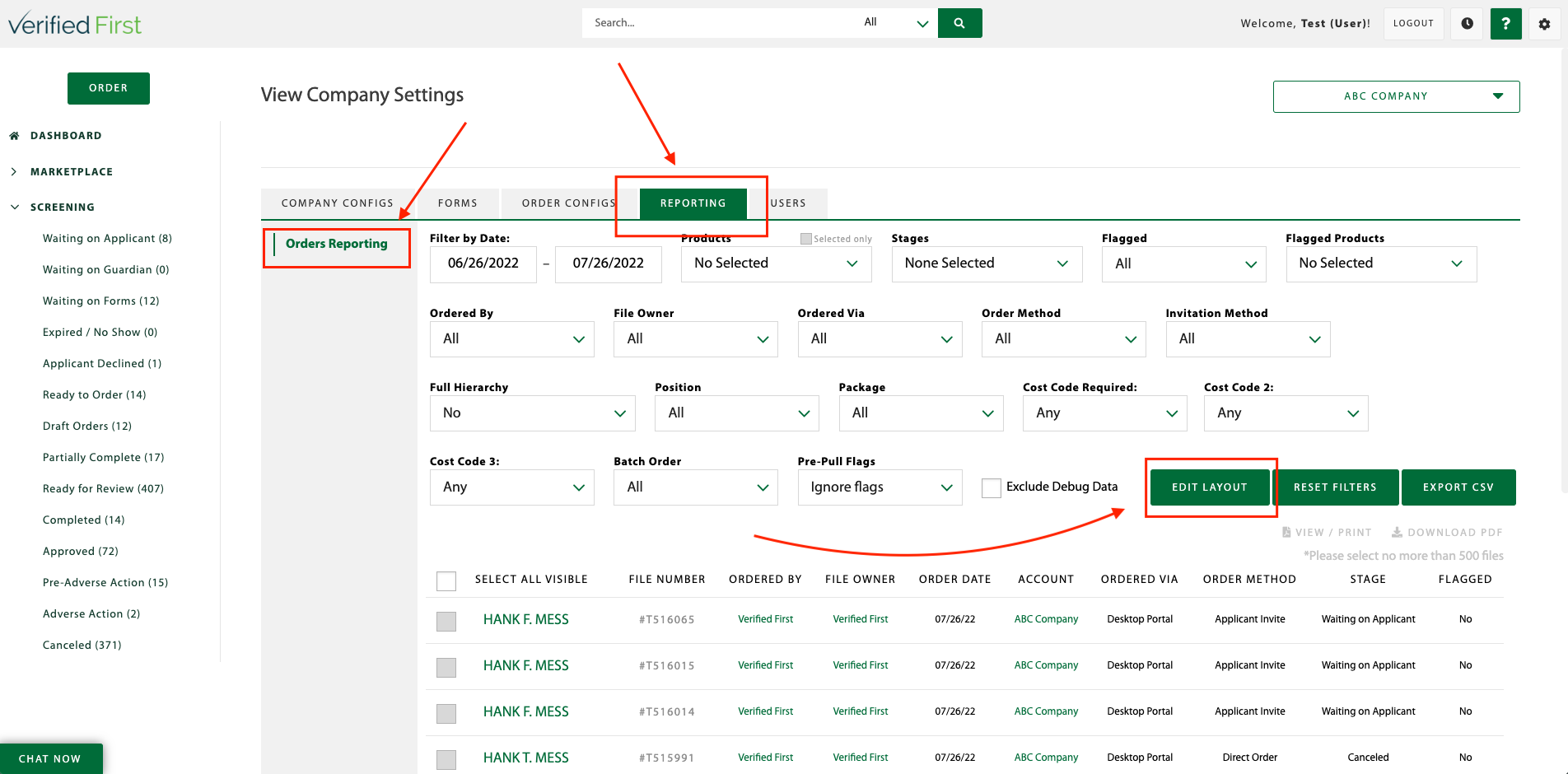
Task: Enable the Exclude Debug Data checkbox
Action: pyautogui.click(x=992, y=487)
